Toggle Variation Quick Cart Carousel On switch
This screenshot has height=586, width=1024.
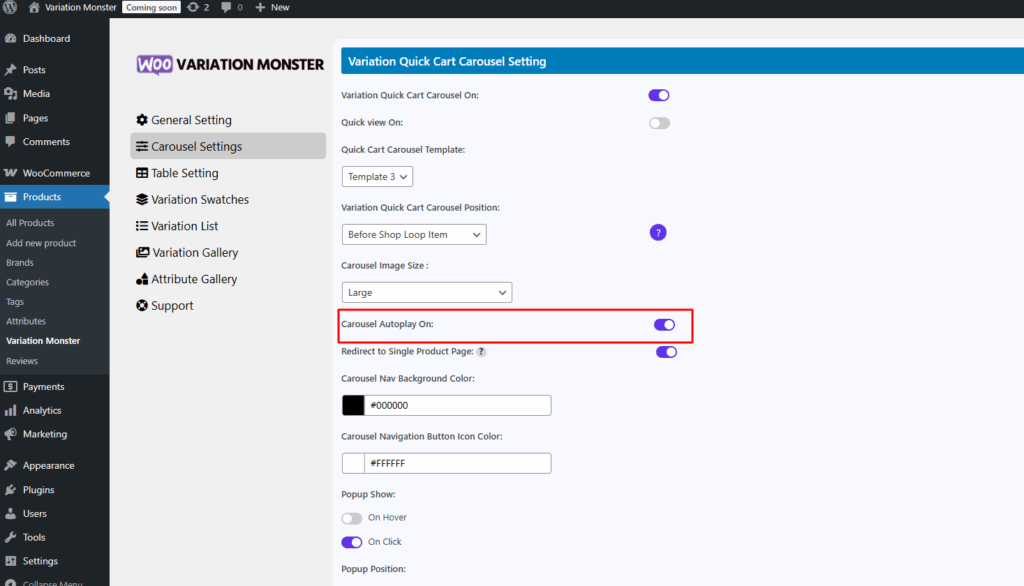(x=659, y=95)
